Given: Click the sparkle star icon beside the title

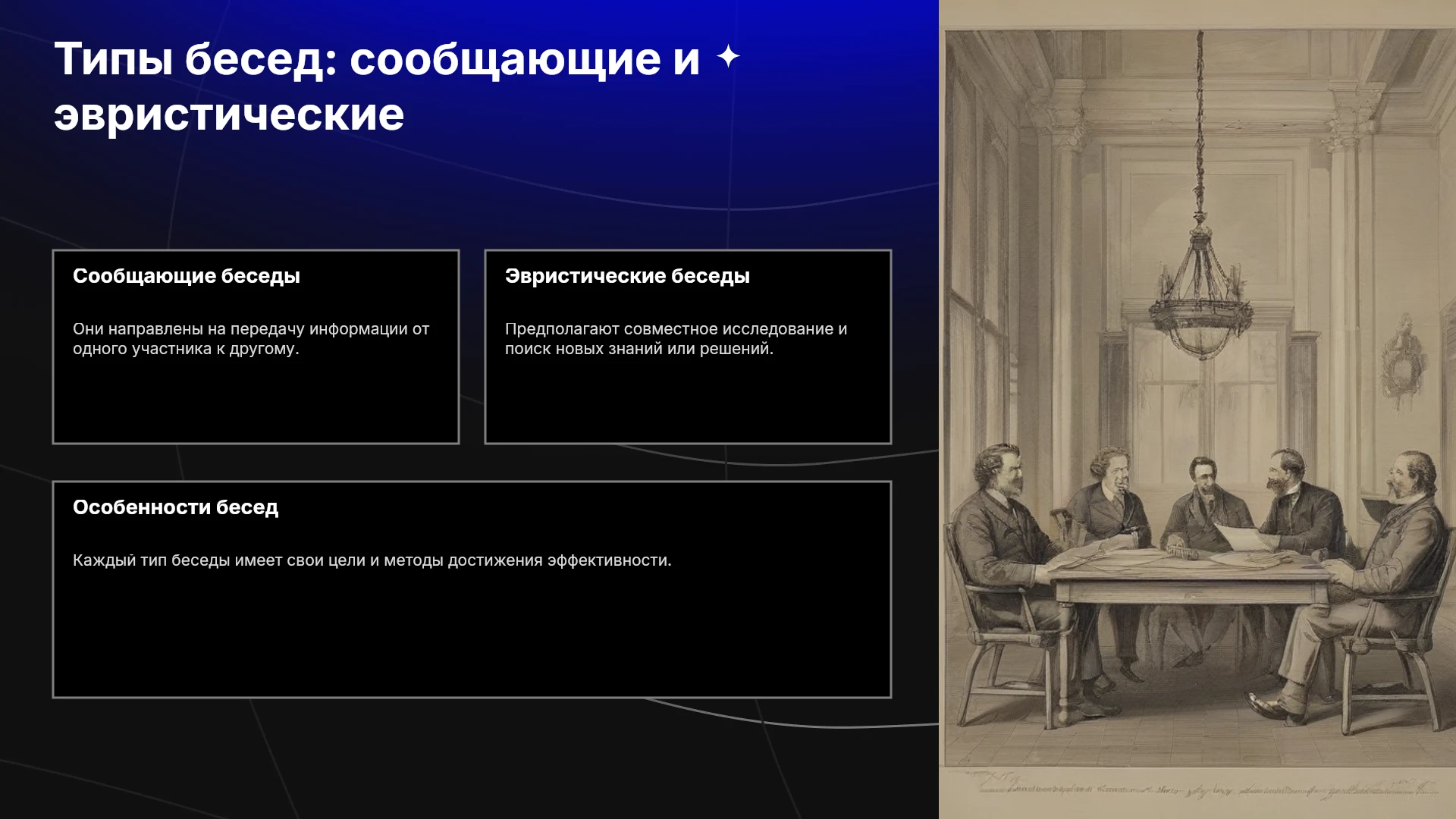Looking at the screenshot, I should 728,56.
